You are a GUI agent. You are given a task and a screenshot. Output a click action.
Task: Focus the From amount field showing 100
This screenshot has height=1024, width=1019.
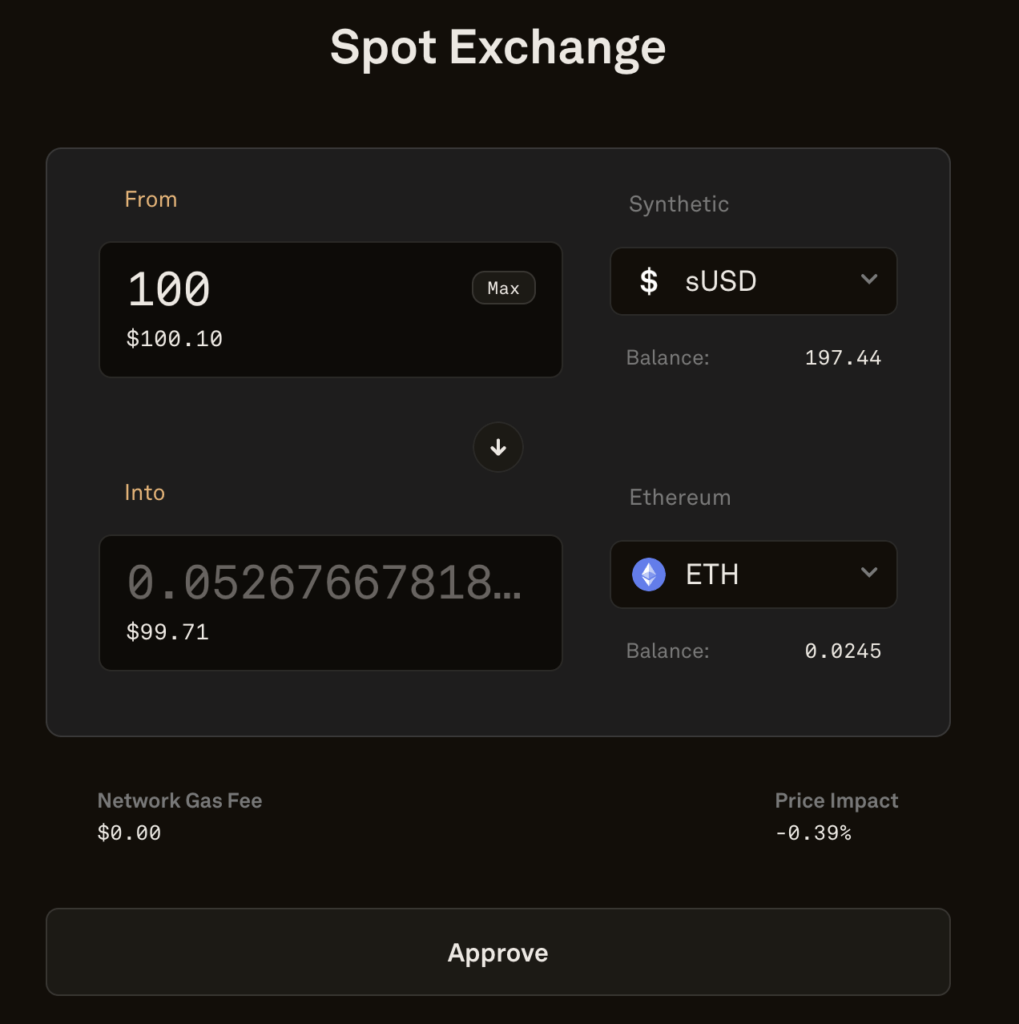[x=331, y=310]
